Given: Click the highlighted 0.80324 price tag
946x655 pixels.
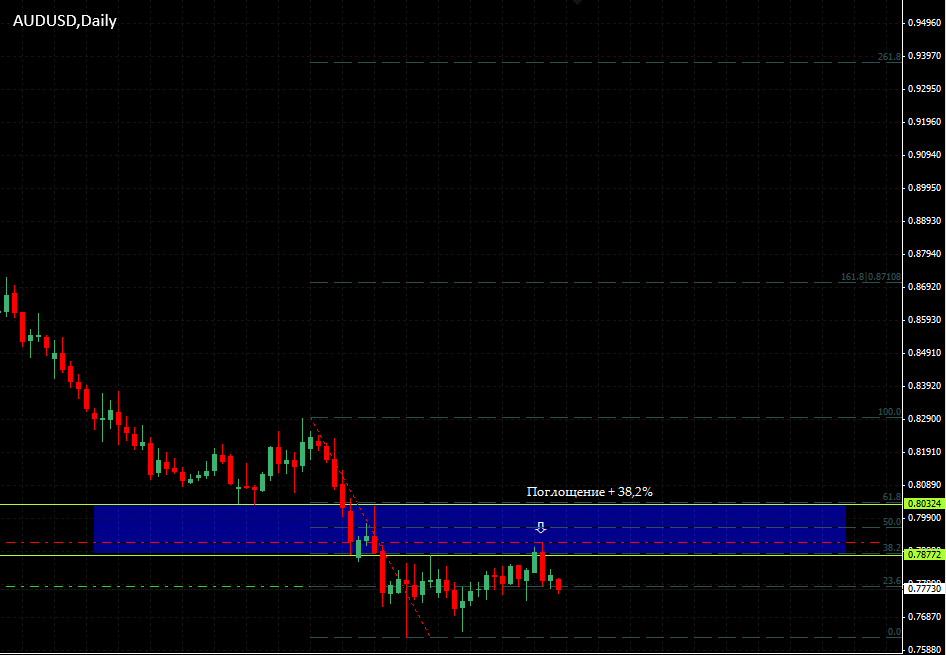Looking at the screenshot, I should (x=924, y=503).
